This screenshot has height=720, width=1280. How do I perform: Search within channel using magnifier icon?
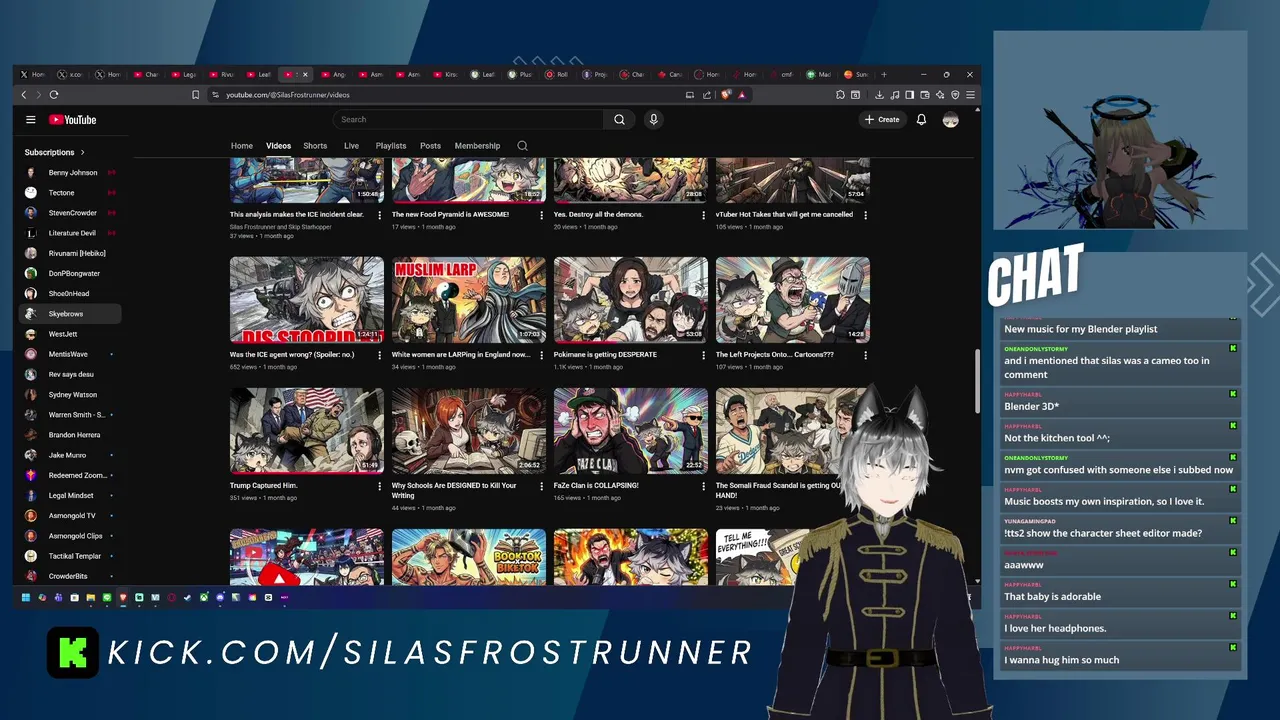tap(522, 146)
